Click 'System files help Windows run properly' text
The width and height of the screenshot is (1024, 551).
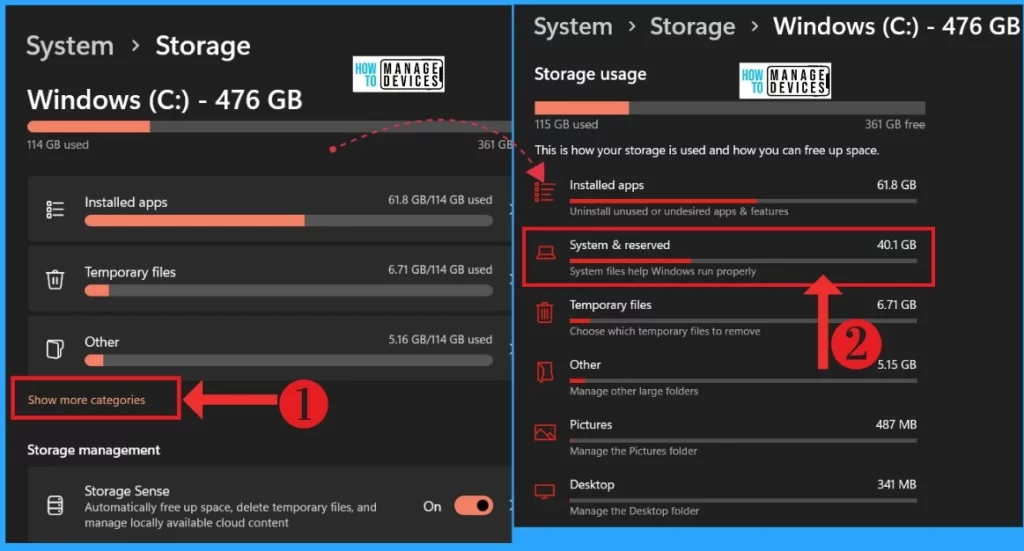663,271
